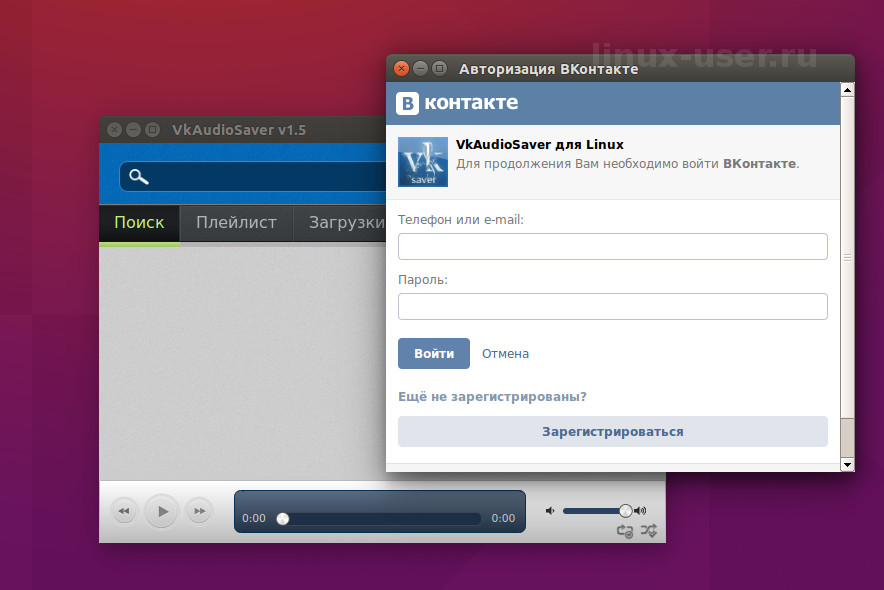Open the Плейлист tab
Image resolution: width=884 pixels, height=590 pixels.
click(236, 223)
